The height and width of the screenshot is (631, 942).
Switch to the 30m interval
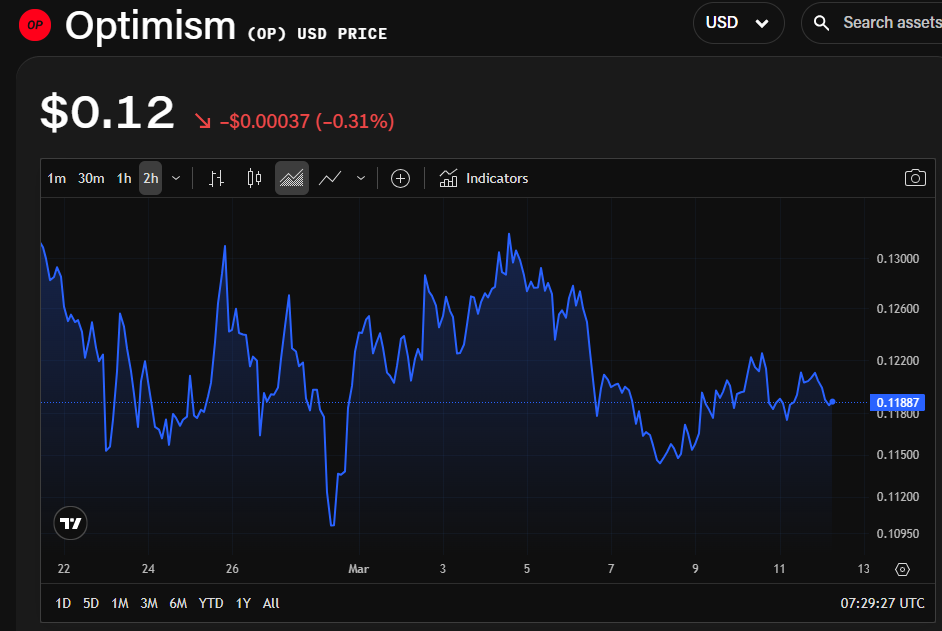pyautogui.click(x=91, y=178)
